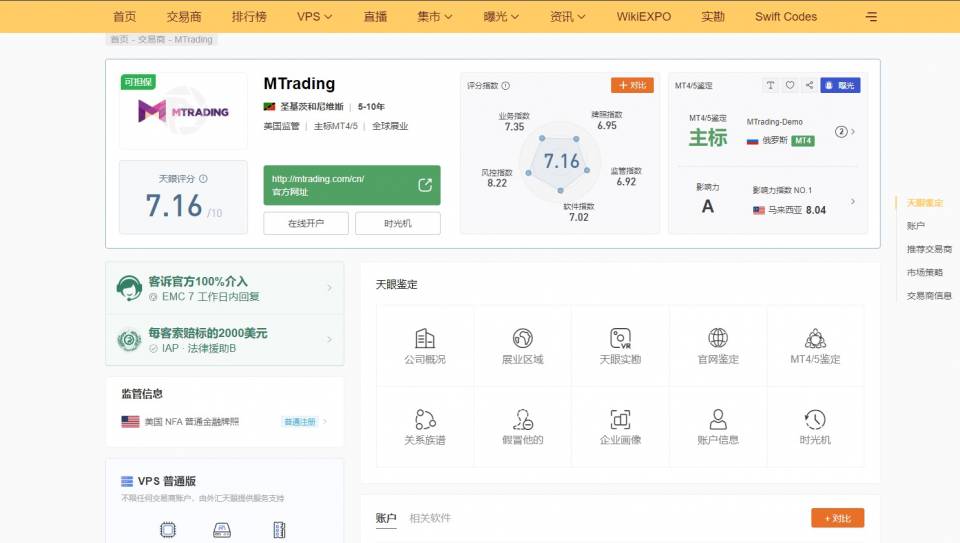The width and height of the screenshot is (960, 543).
Task: Click the orange 对比 button in score panel
Action: 632,85
